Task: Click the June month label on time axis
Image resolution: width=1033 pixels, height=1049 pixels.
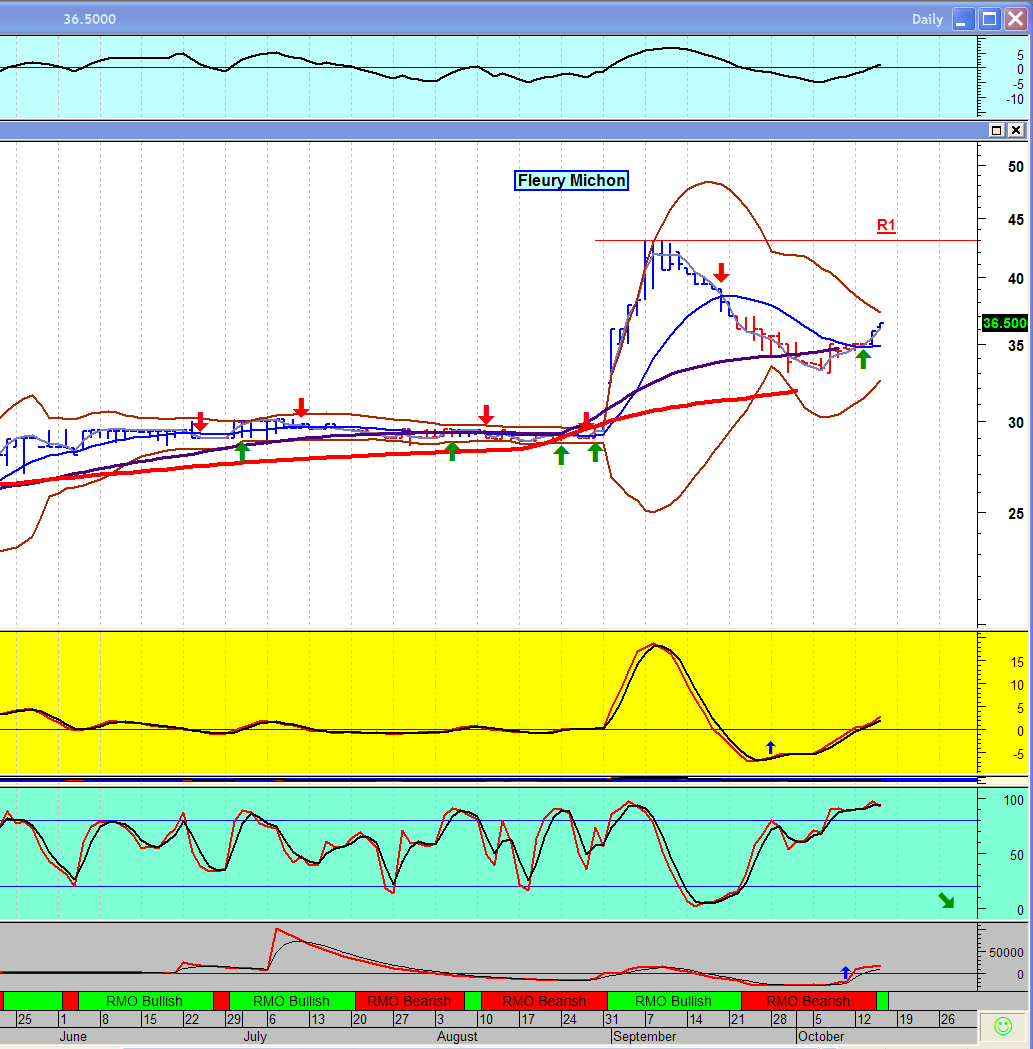Action: click(73, 1036)
